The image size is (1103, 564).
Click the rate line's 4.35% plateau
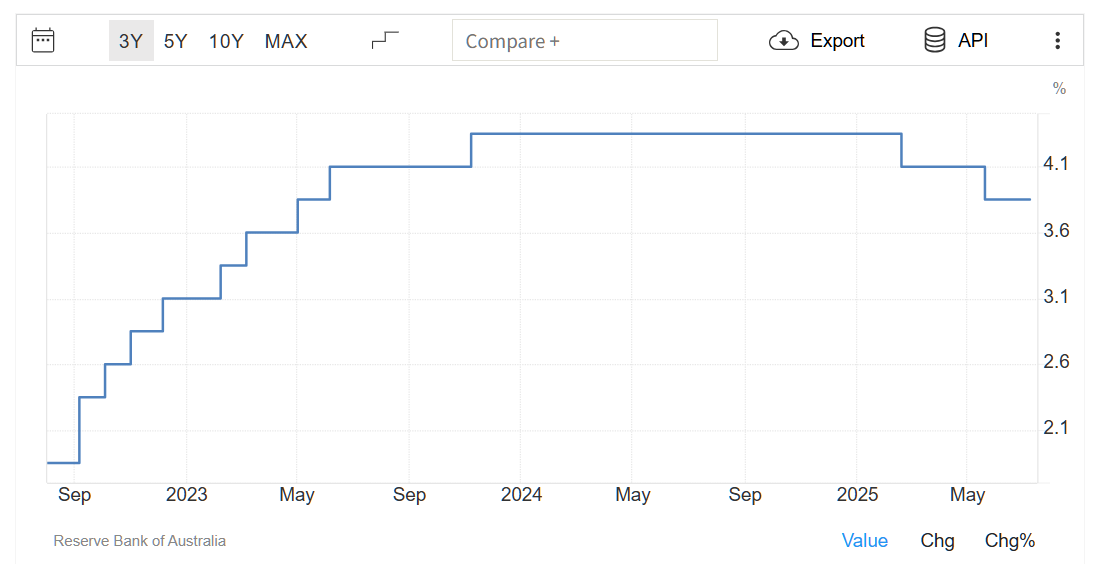tap(685, 134)
